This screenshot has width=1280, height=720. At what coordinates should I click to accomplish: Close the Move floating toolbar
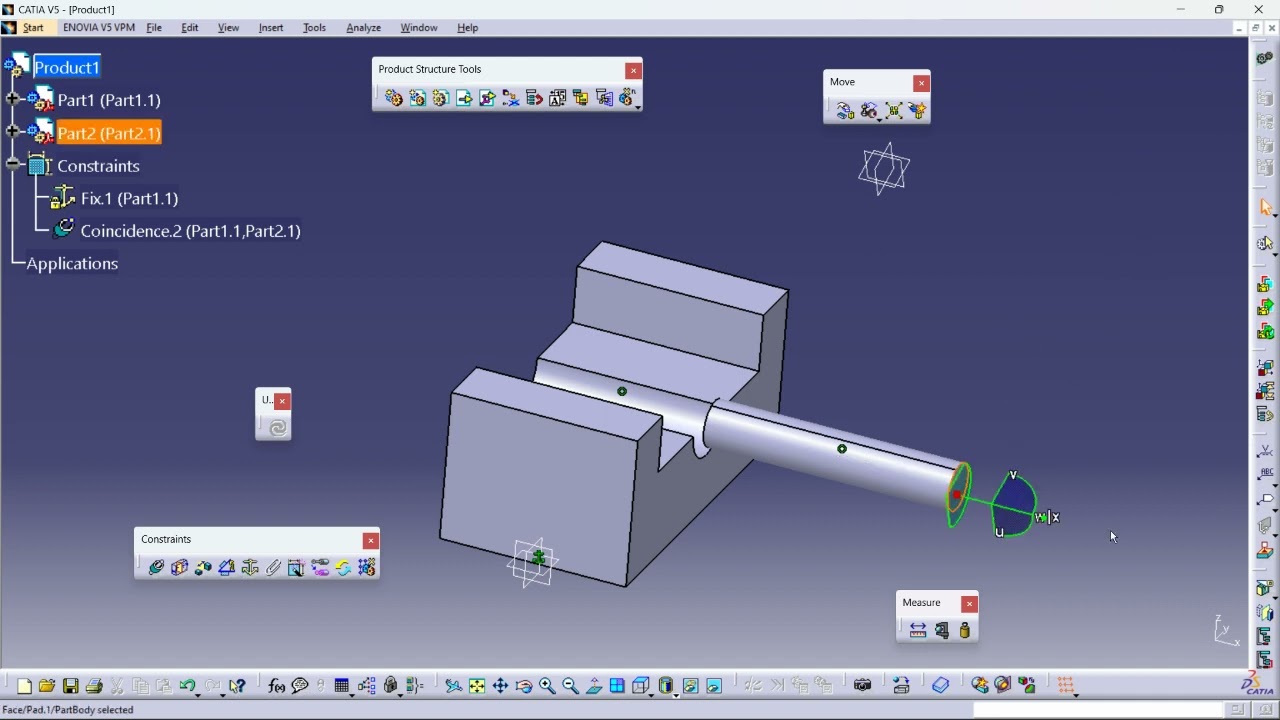922,83
